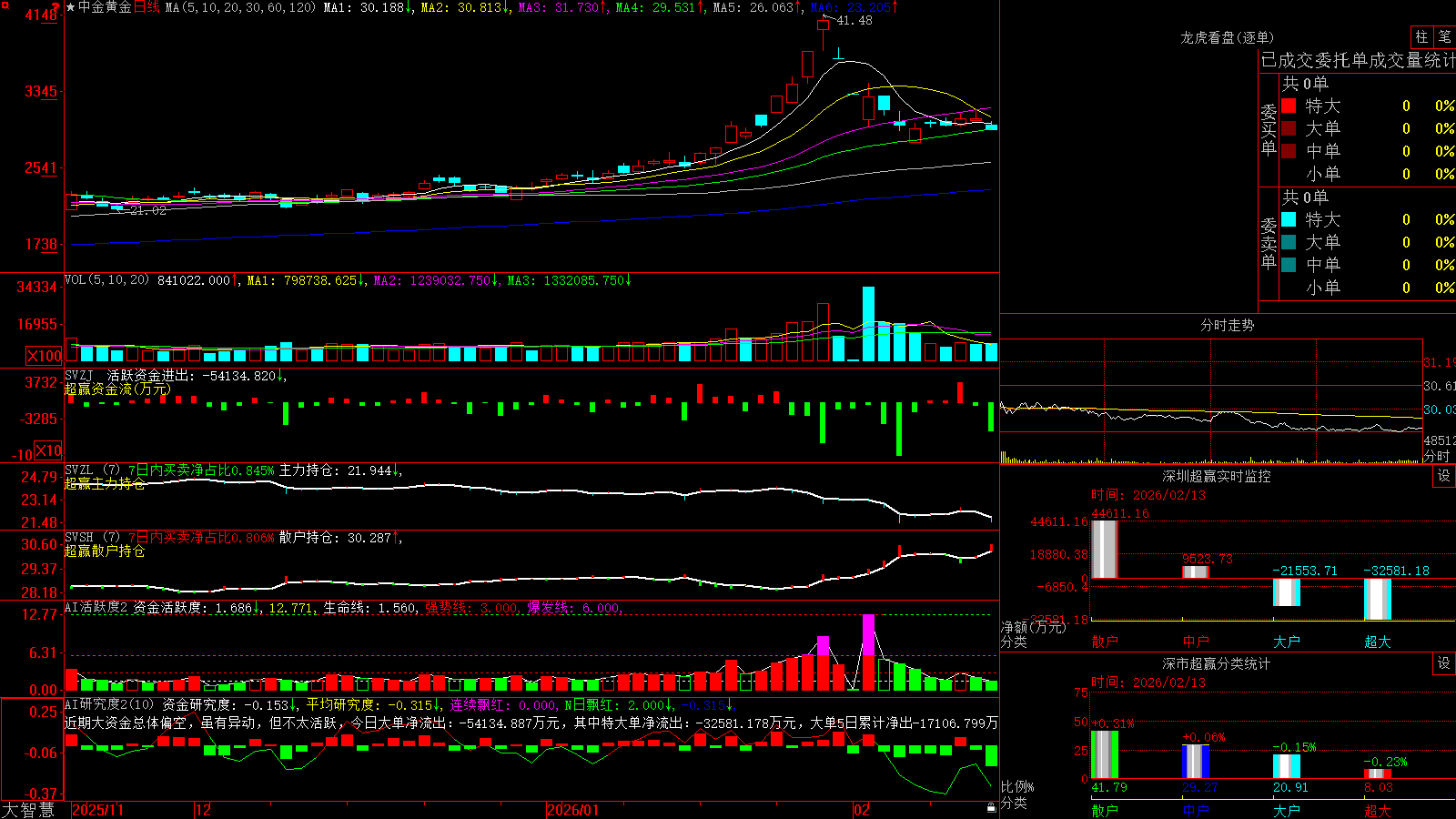Viewport: 1456px width, 819px height.
Task: Click the 分时走势 panel title
Action: [x=1227, y=325]
